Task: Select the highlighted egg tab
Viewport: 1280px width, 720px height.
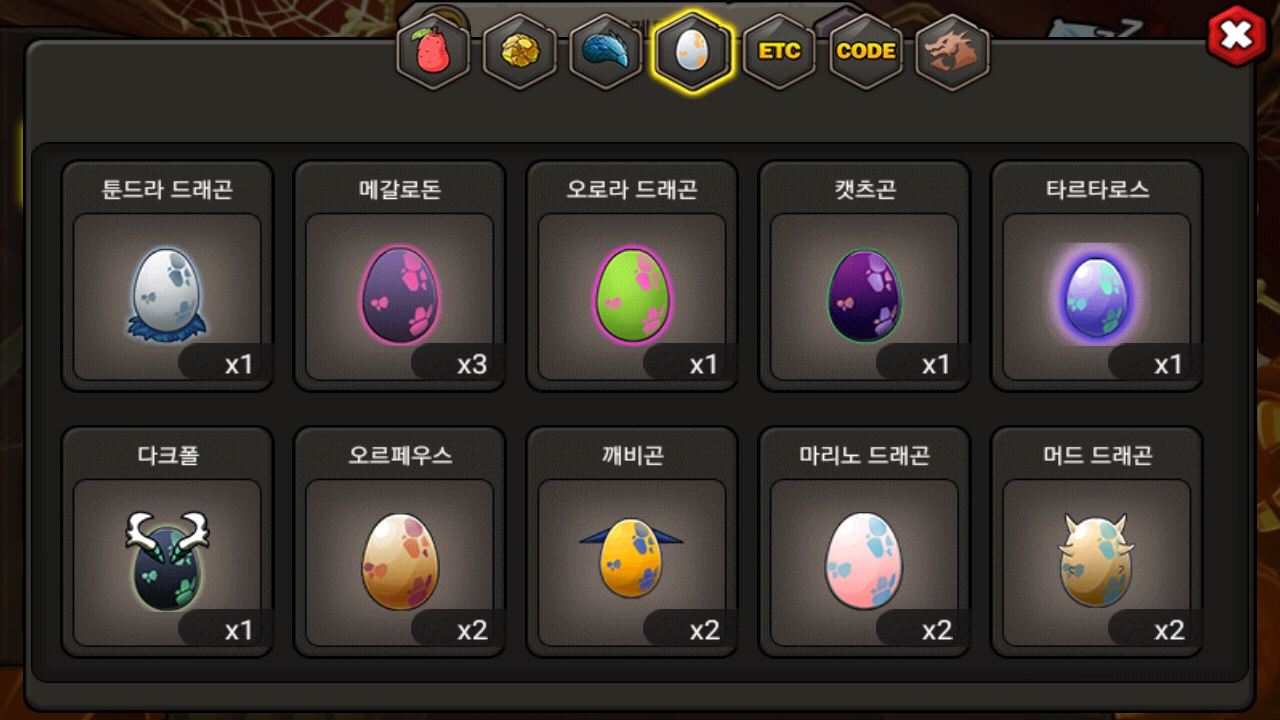Action: tap(692, 52)
